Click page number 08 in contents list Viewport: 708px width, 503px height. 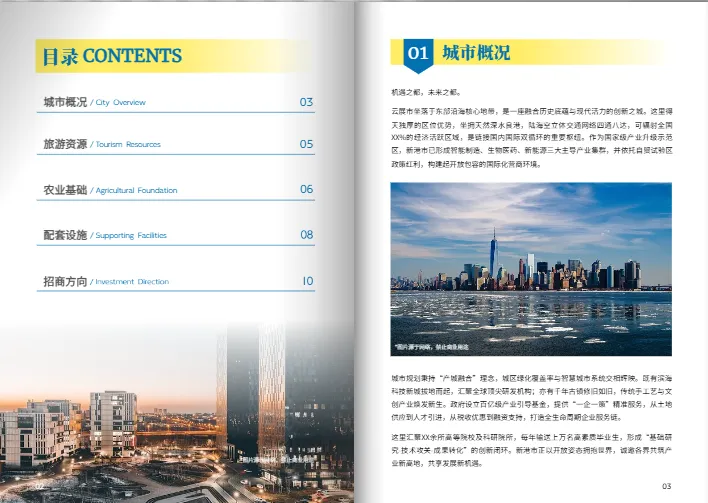307,235
